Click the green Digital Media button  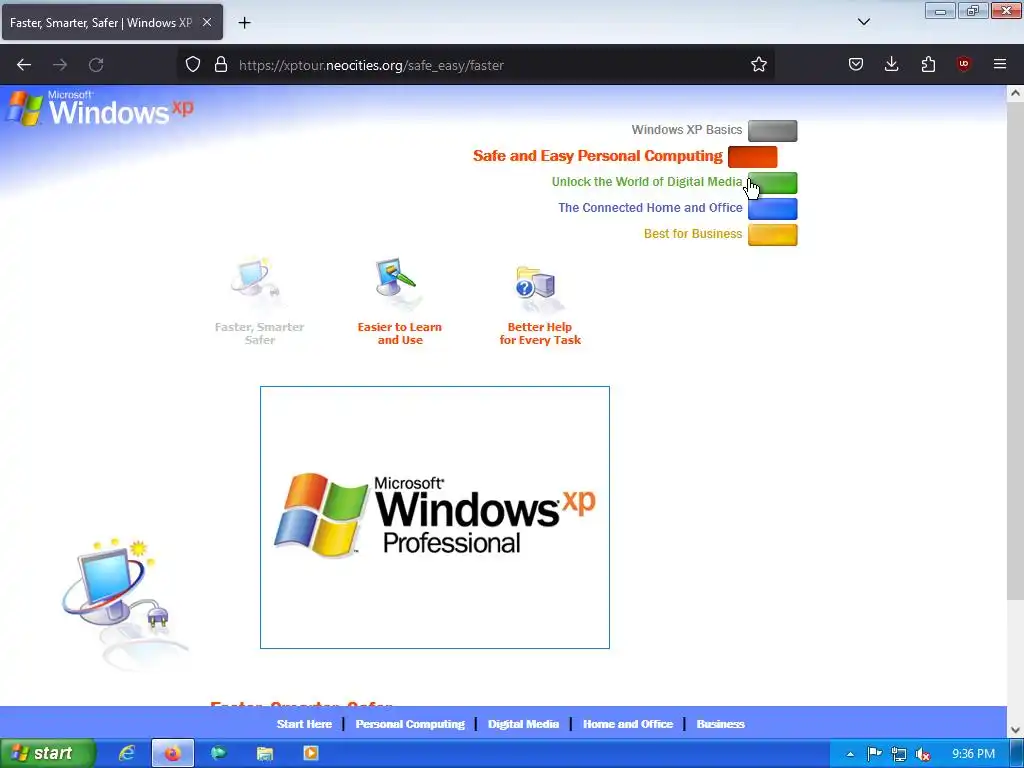click(x=772, y=183)
